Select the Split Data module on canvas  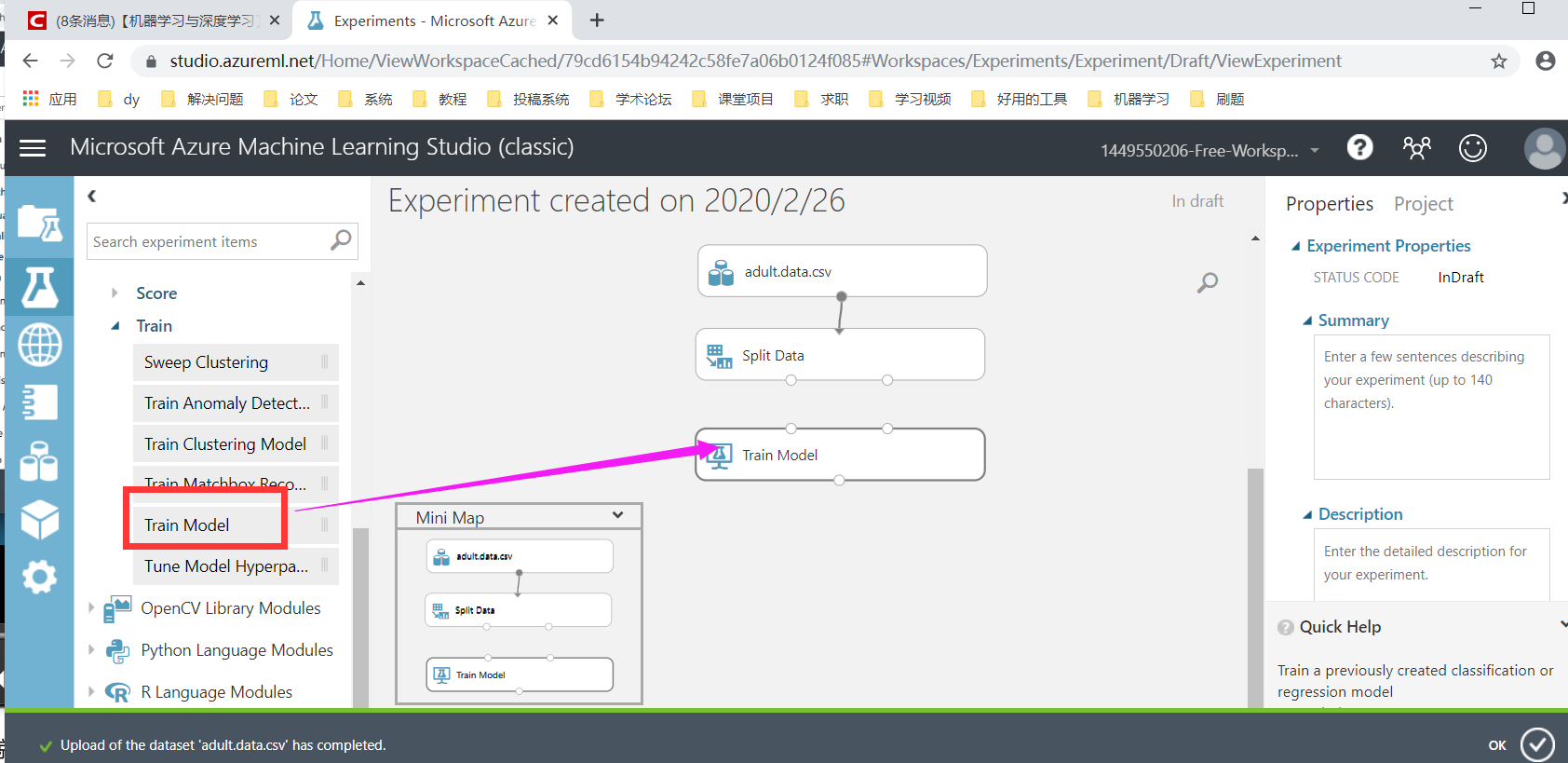840,354
